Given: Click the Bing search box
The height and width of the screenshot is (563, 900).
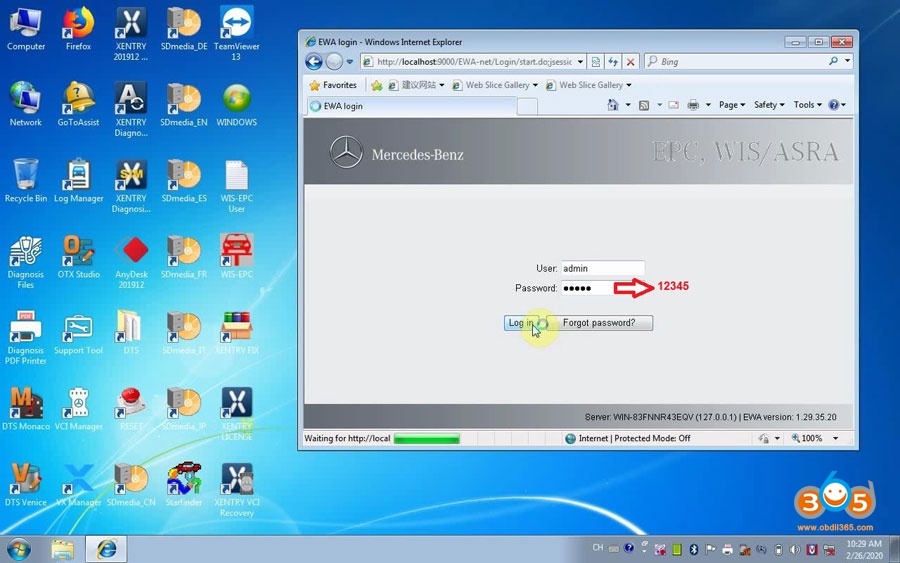Looking at the screenshot, I should pyautogui.click(x=737, y=61).
